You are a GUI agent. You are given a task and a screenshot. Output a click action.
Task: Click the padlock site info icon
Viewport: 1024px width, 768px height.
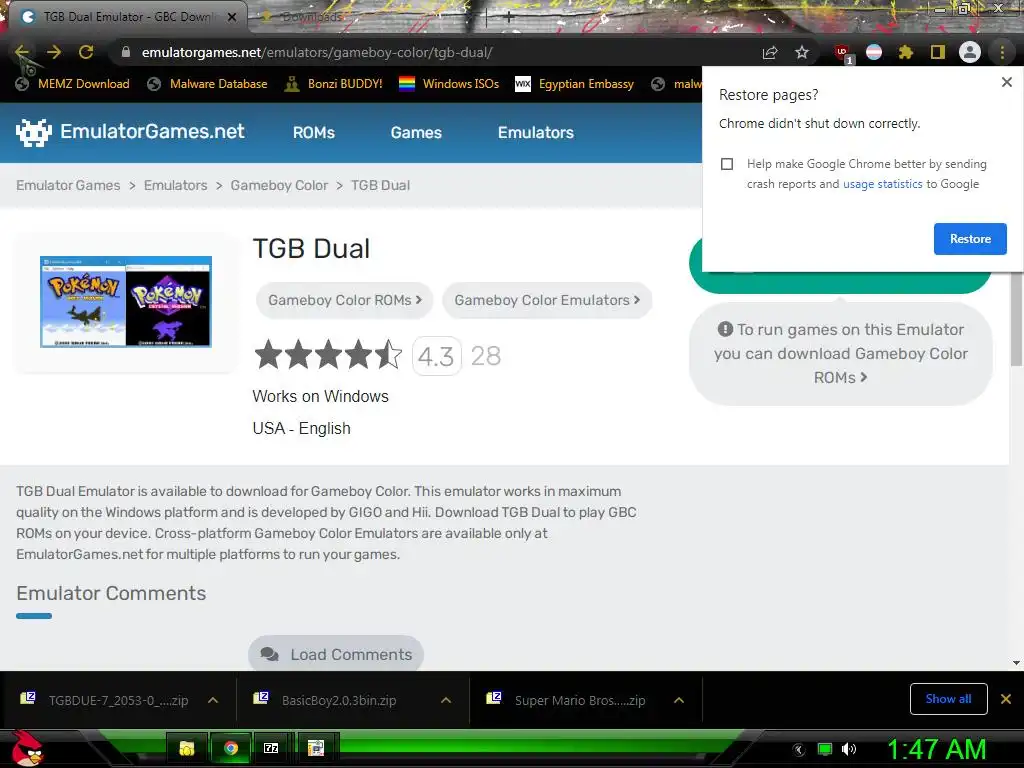click(x=126, y=52)
